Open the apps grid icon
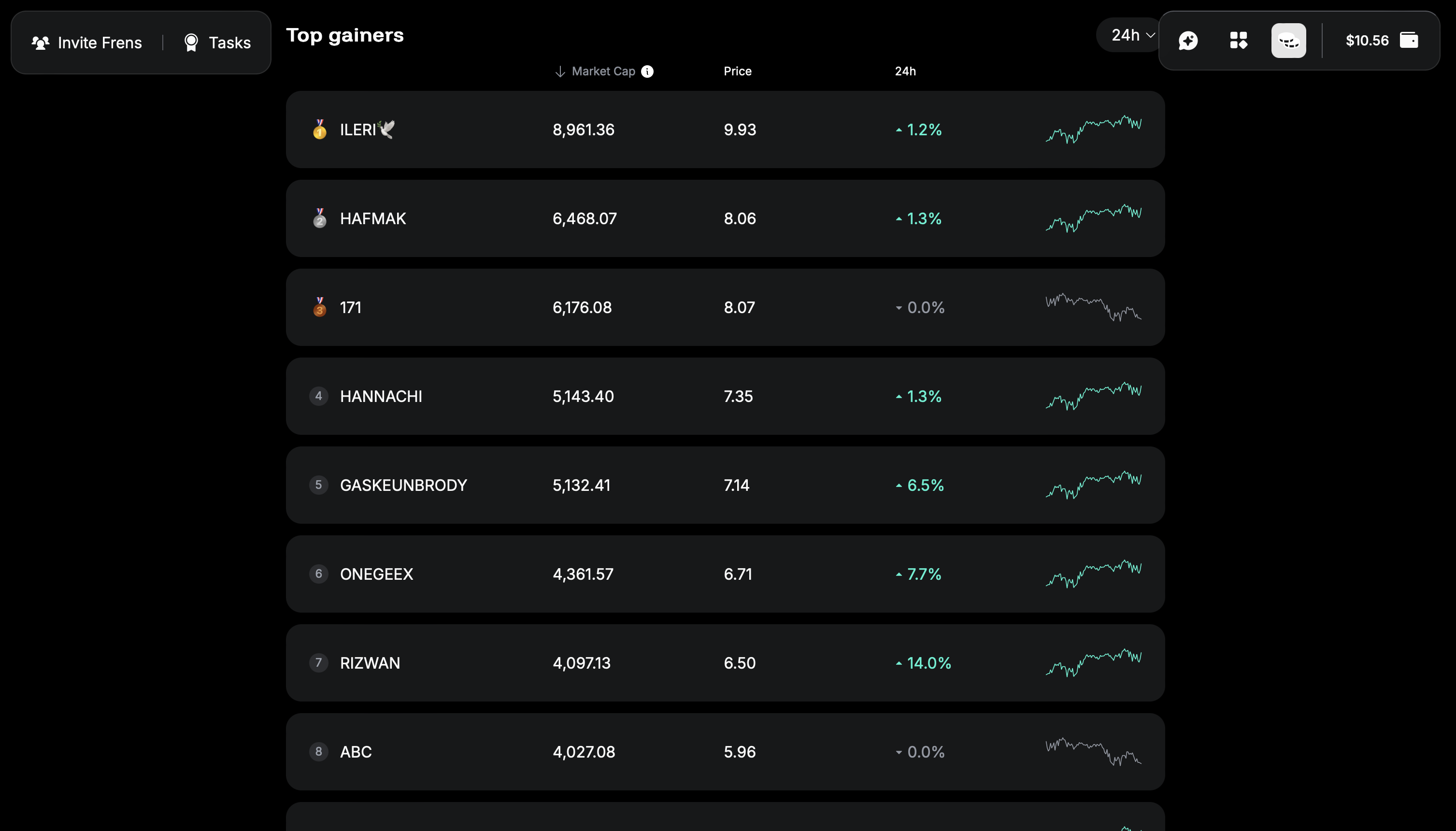Viewport: 1456px width, 831px height. point(1238,41)
